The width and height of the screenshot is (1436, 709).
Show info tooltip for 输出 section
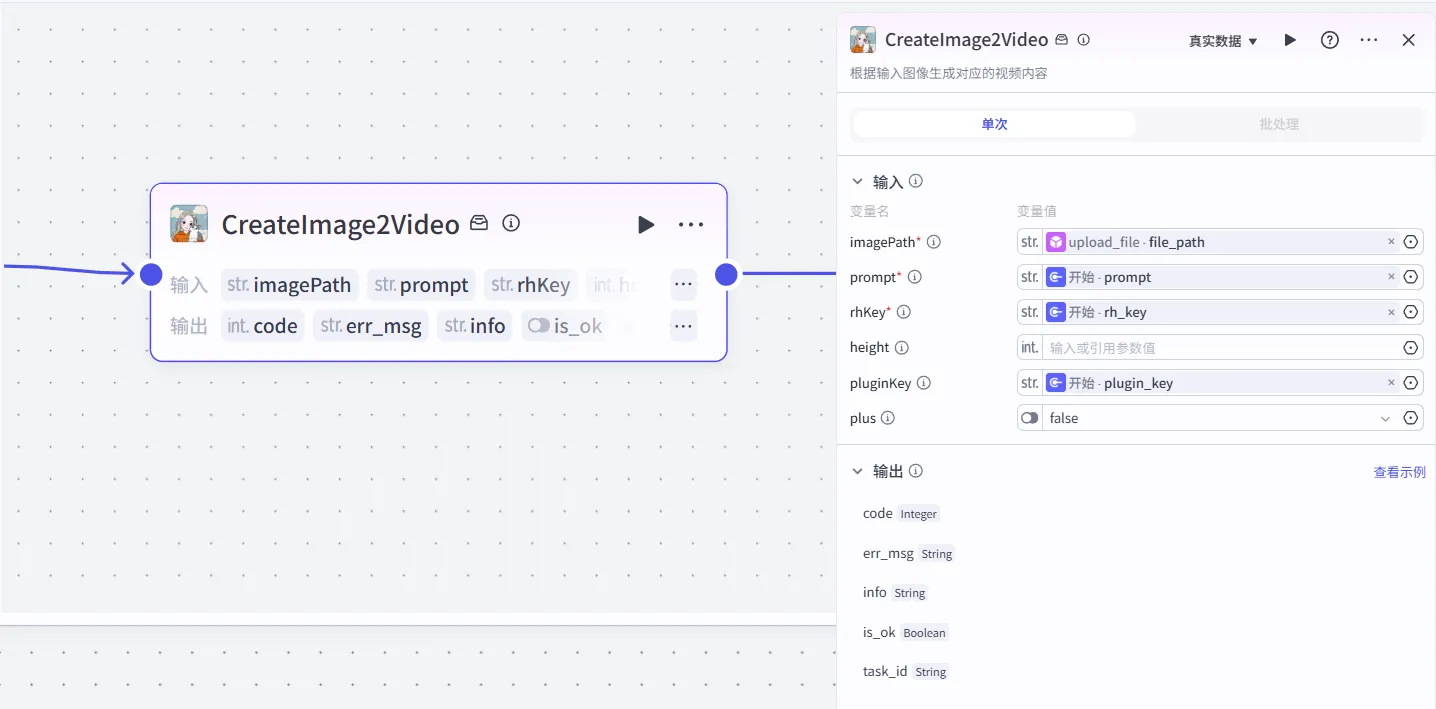915,471
